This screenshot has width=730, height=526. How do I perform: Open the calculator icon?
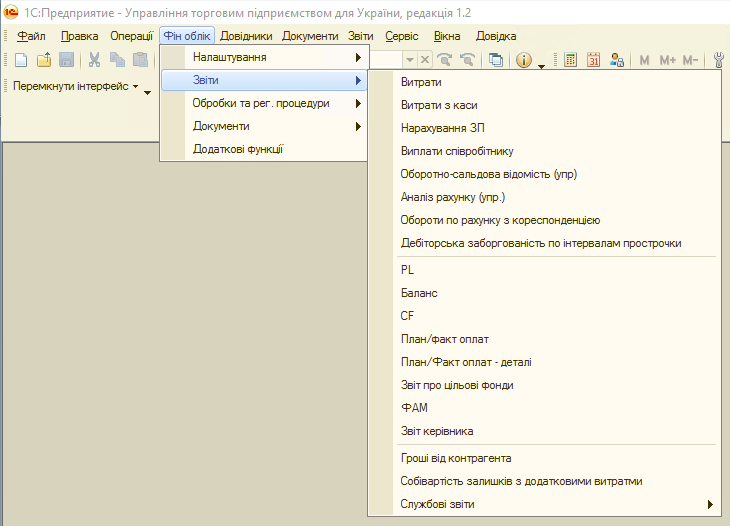click(x=570, y=60)
